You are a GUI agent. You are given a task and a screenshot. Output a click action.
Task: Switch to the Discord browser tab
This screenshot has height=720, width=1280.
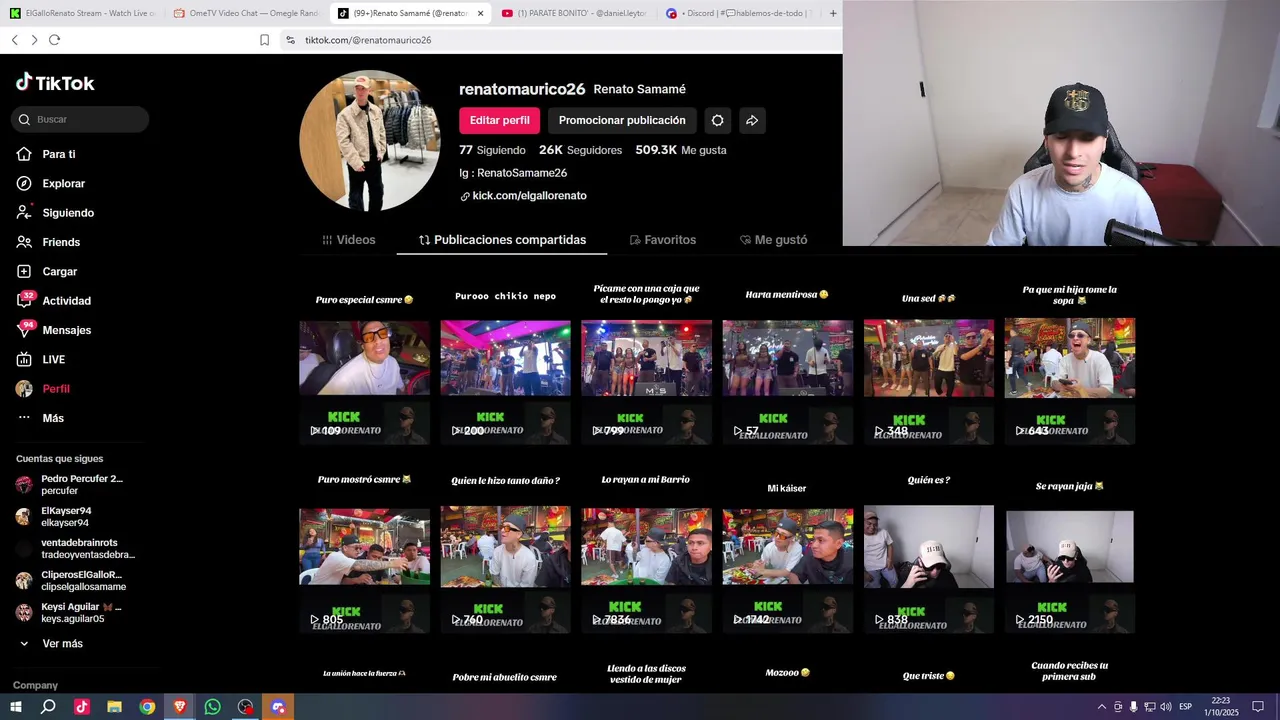(x=738, y=13)
